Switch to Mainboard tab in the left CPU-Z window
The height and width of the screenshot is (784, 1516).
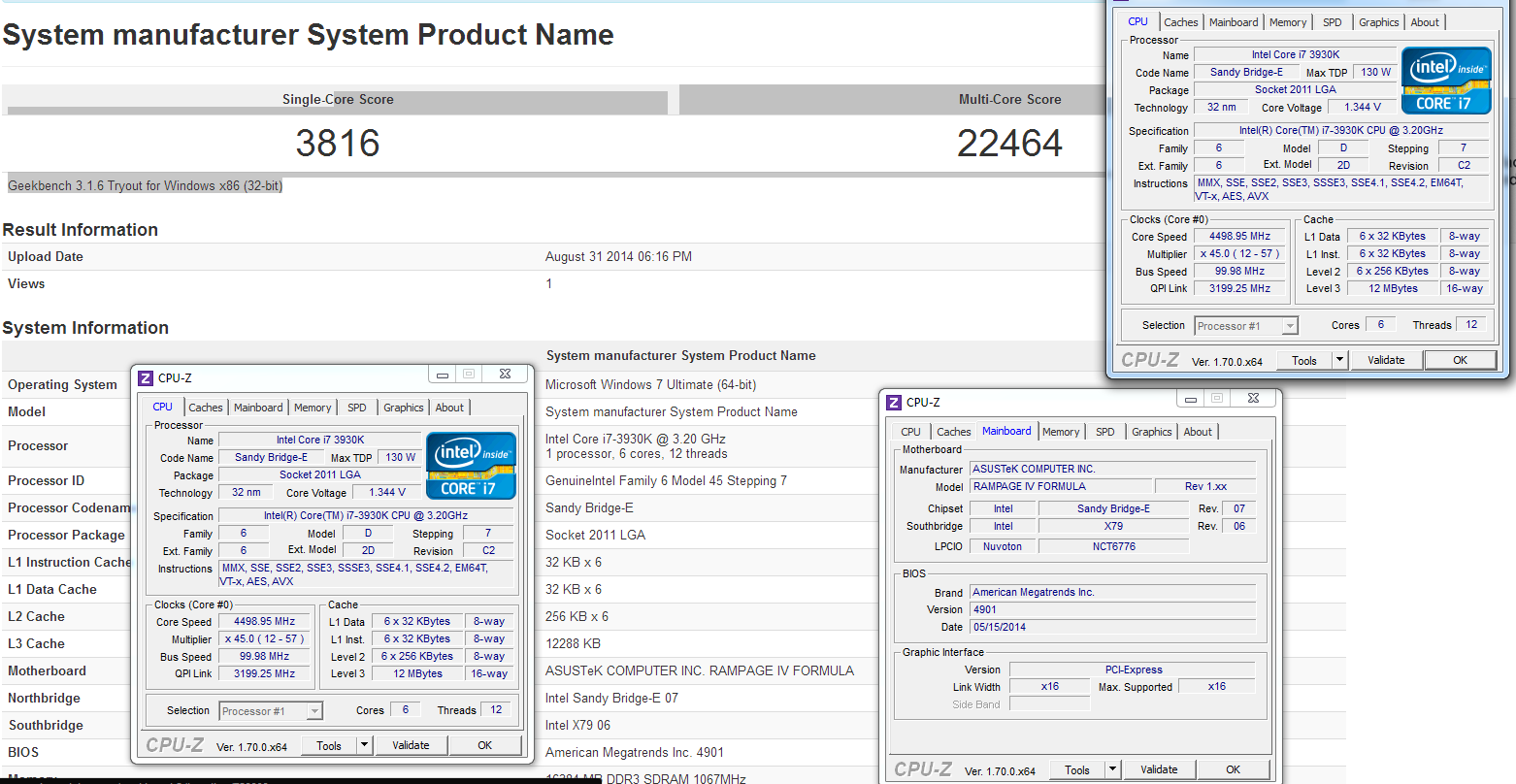tap(258, 408)
